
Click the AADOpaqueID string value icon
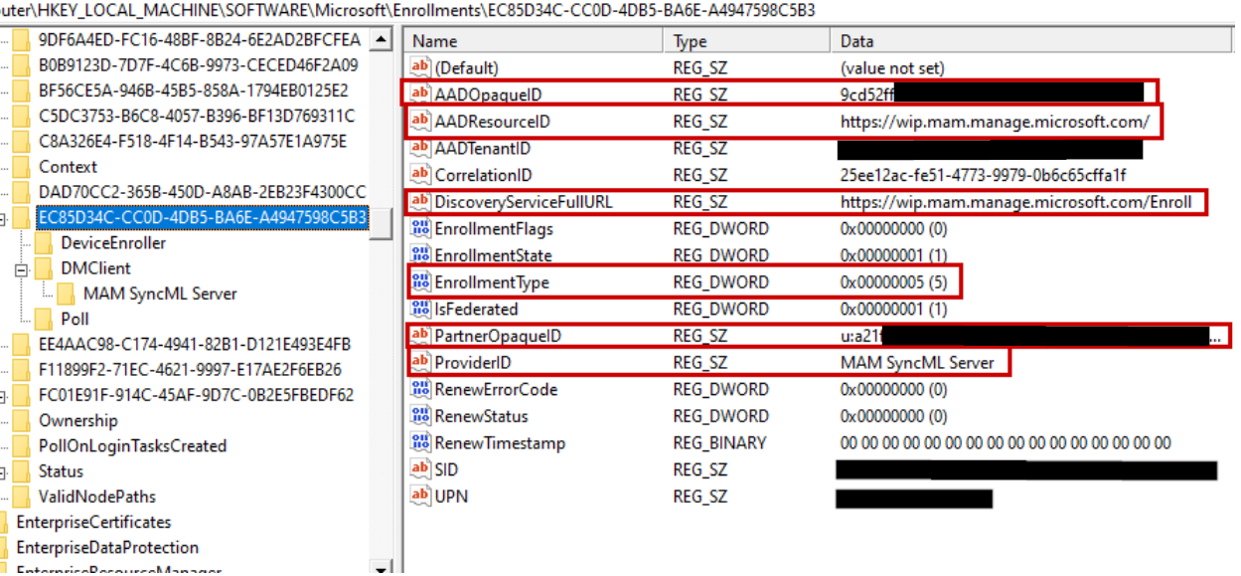click(x=420, y=95)
